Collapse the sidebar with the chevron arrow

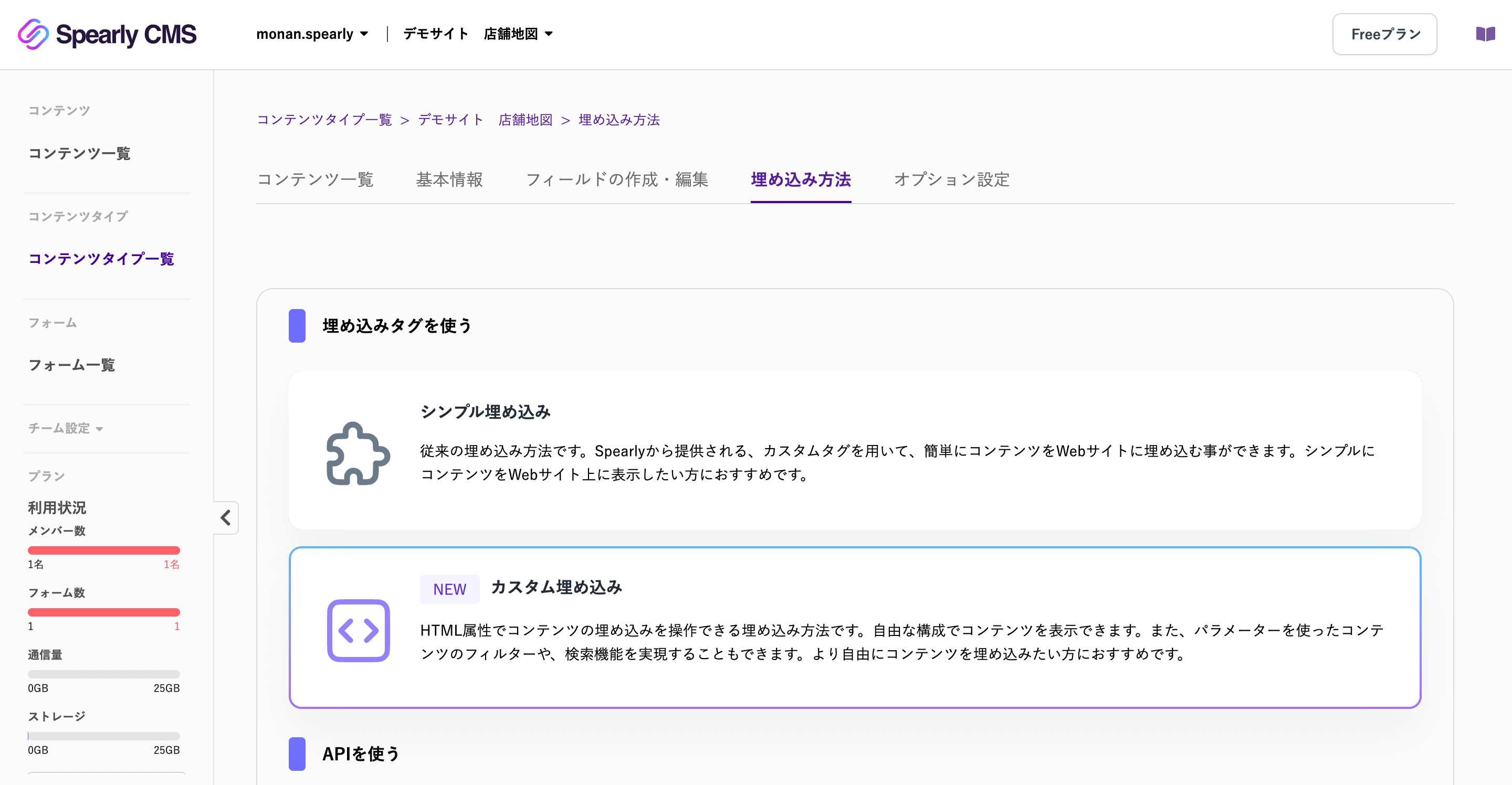pos(225,518)
